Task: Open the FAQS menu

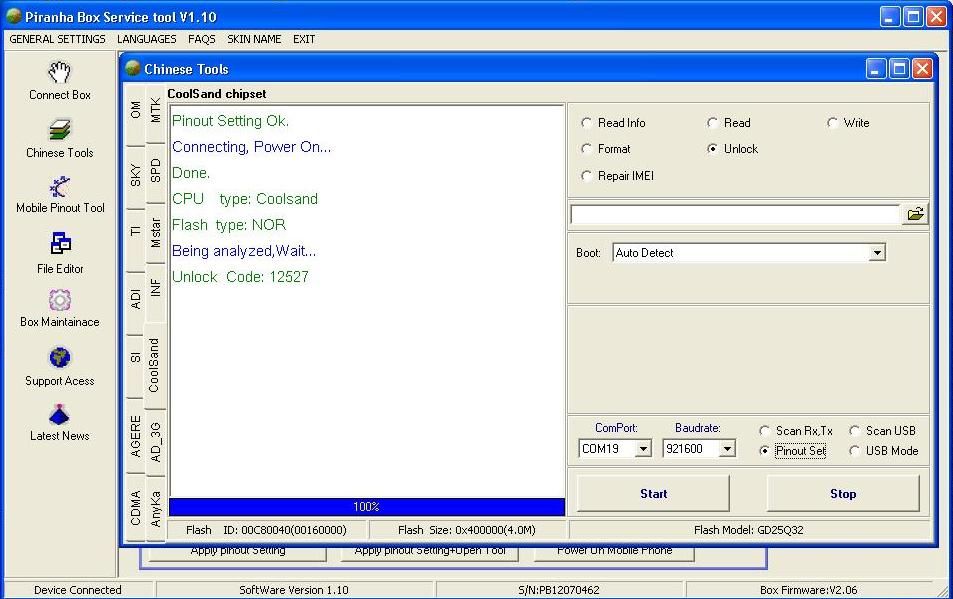Action: 202,39
